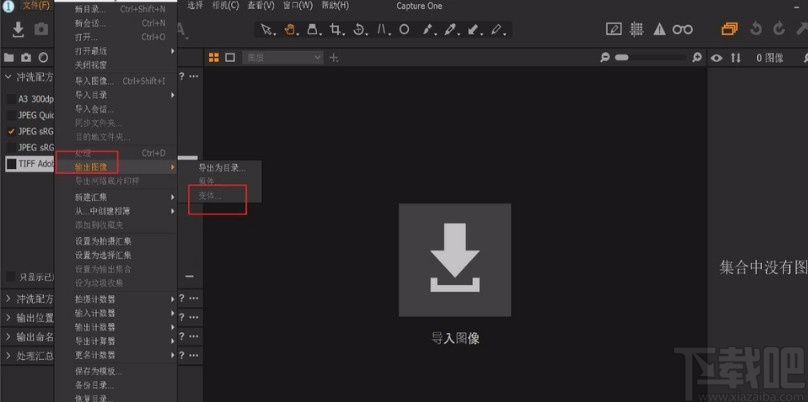Click the plus icon beside layer dropdown

click(334, 58)
